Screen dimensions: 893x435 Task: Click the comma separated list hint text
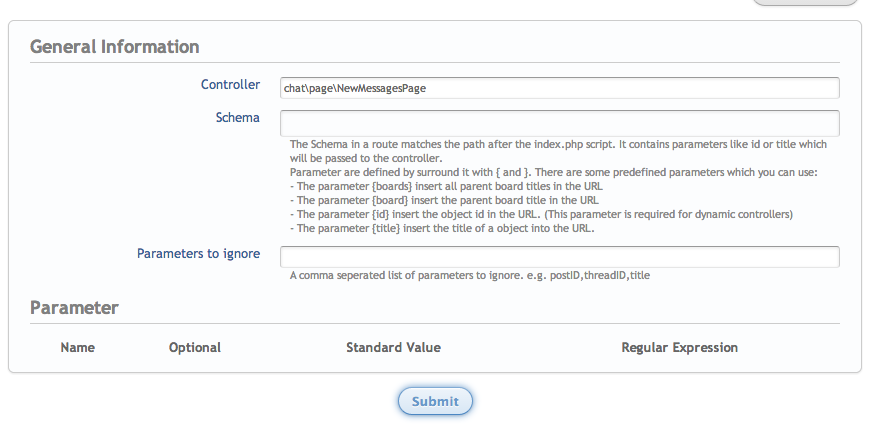[x=470, y=275]
